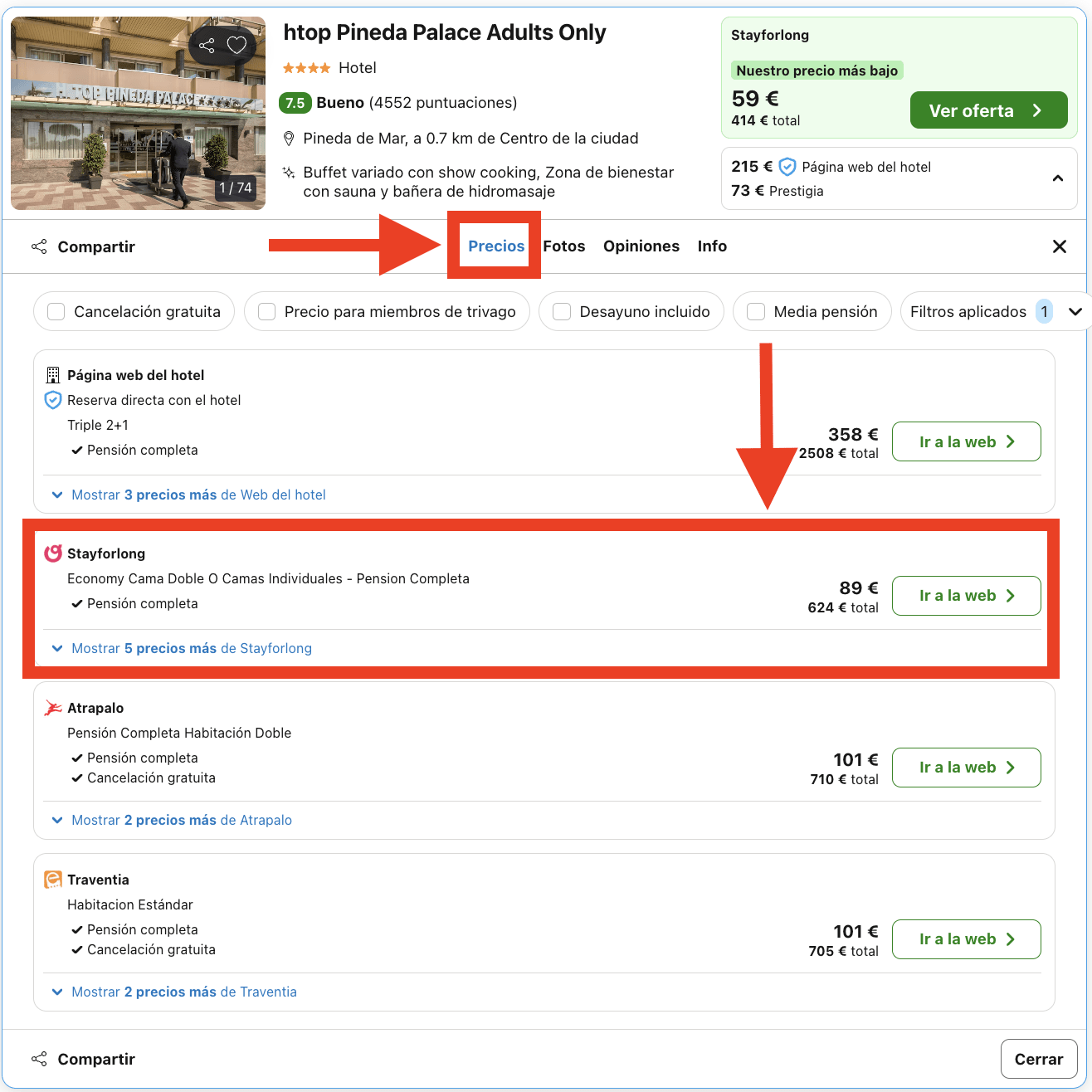The image size is (1092, 1092).
Task: Open the Opiniones tab
Action: click(641, 246)
